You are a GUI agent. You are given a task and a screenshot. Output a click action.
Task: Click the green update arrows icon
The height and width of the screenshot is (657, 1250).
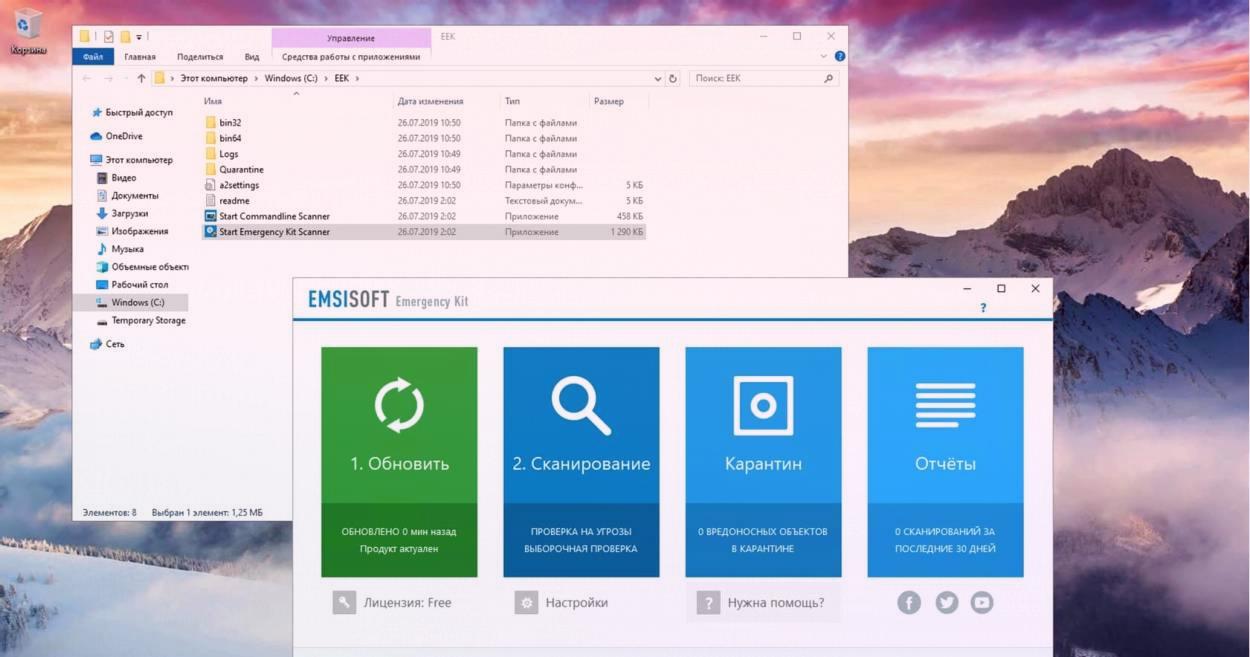coord(399,404)
